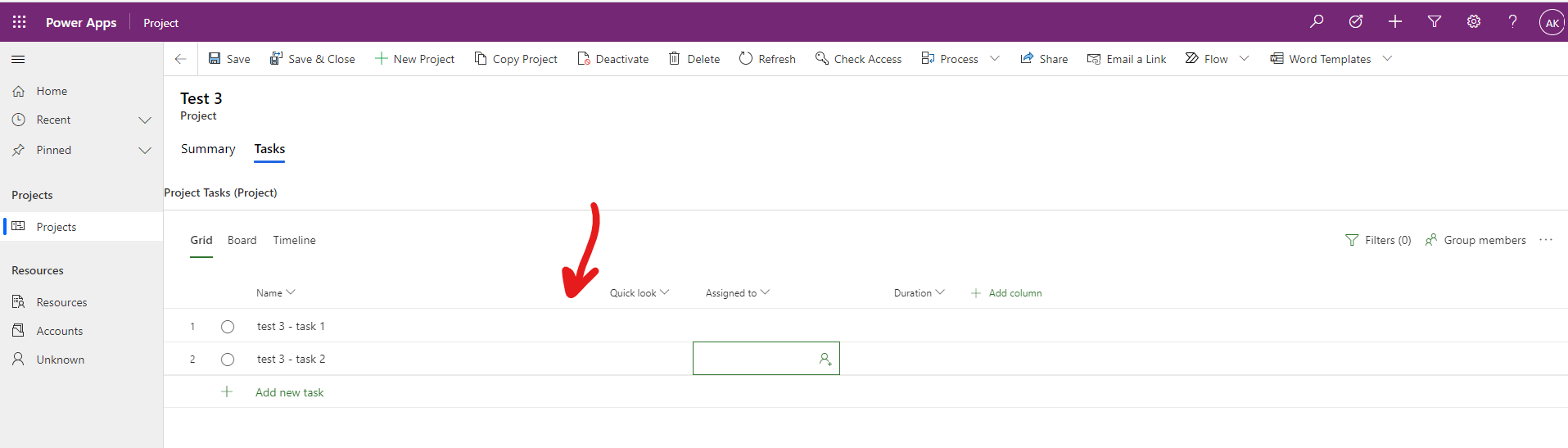Expand the Recent section chevron
1568x448 pixels.
[145, 120]
